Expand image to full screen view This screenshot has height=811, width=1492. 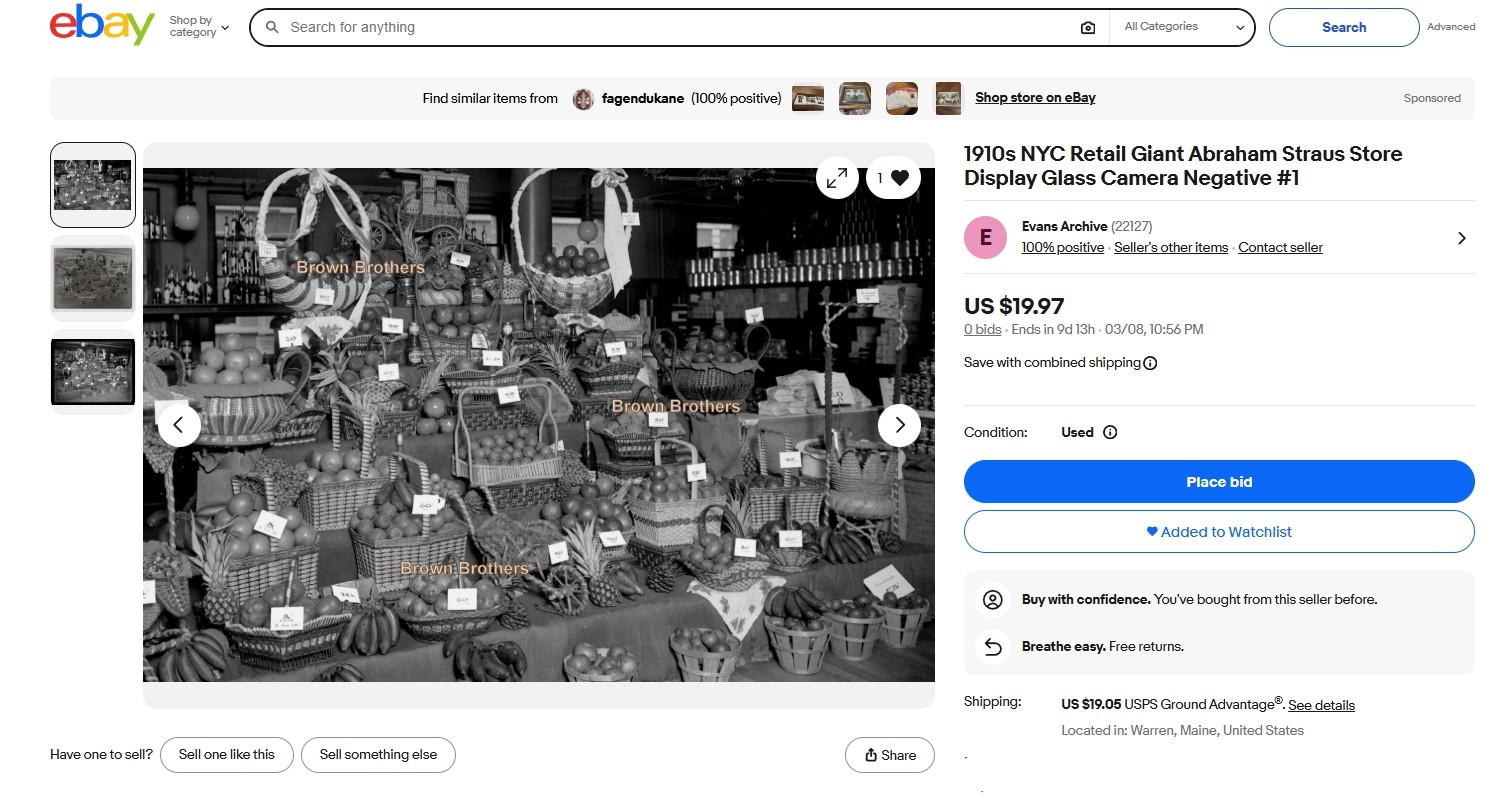tap(836, 178)
